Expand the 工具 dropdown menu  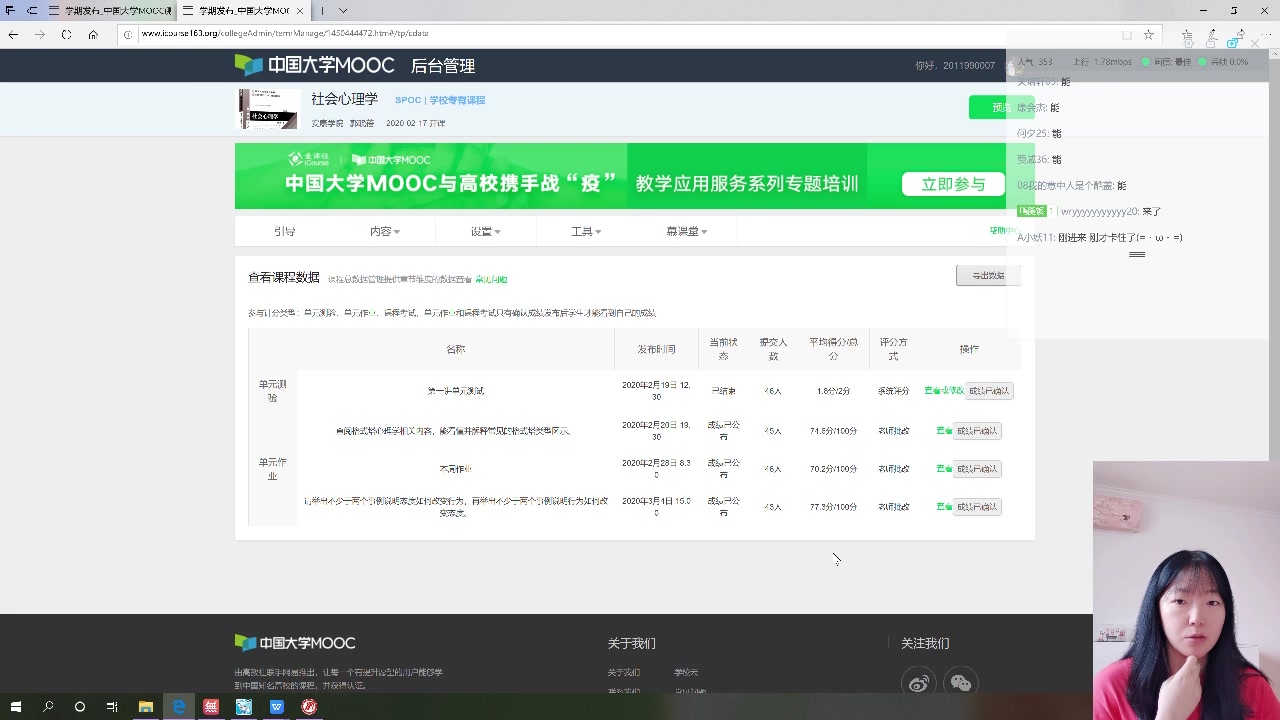pos(586,231)
